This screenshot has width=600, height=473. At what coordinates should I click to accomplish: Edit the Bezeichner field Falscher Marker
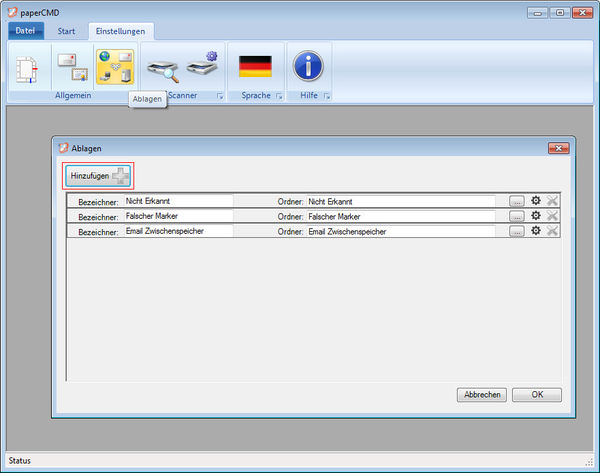178,216
